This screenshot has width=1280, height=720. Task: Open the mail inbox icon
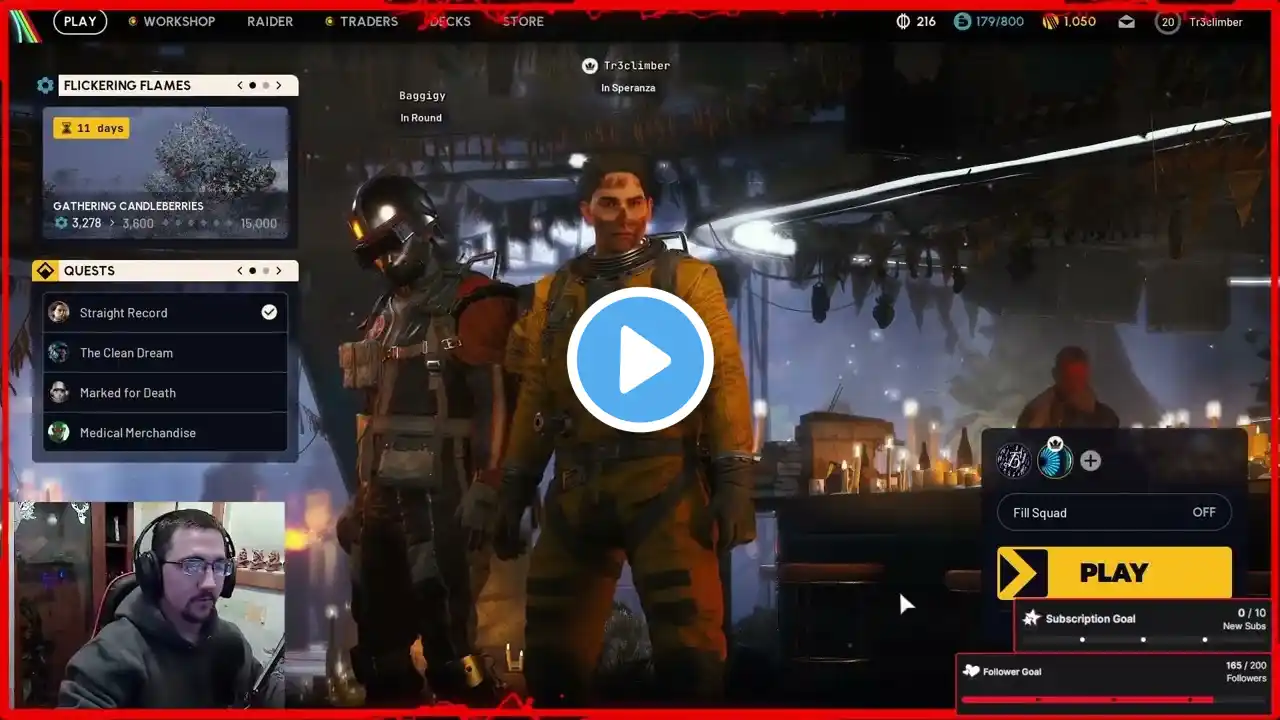pyautogui.click(x=1127, y=22)
